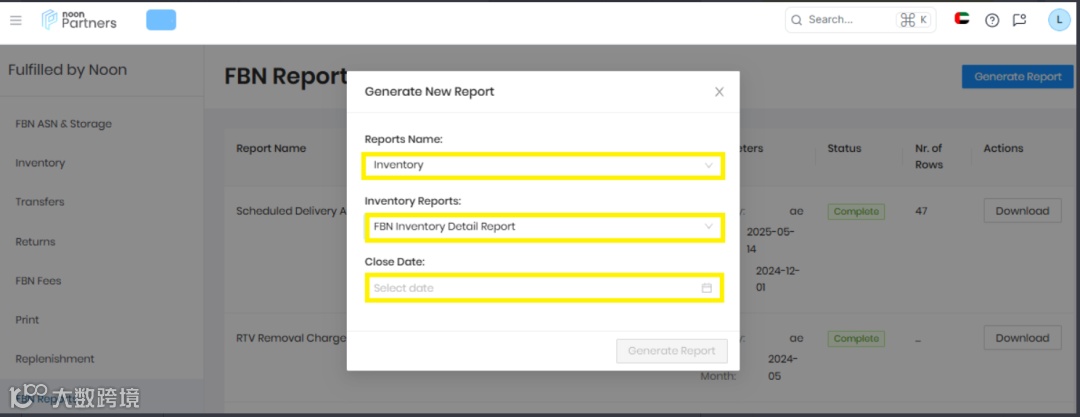Click the search magnifier icon

click(x=796, y=20)
